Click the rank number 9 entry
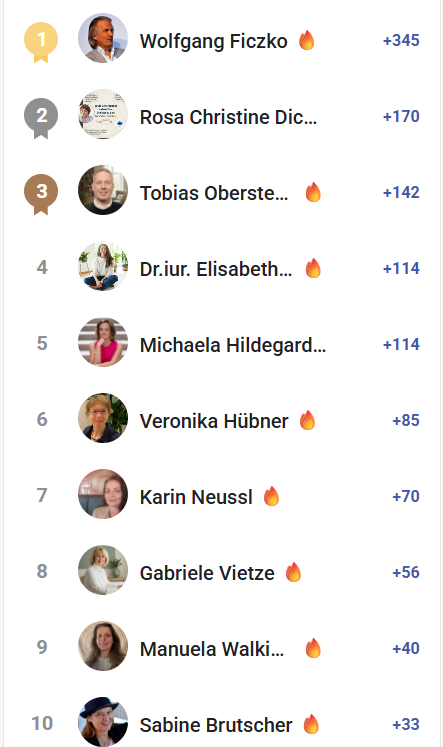Viewport: 443px width, 747px height. pos(42,647)
